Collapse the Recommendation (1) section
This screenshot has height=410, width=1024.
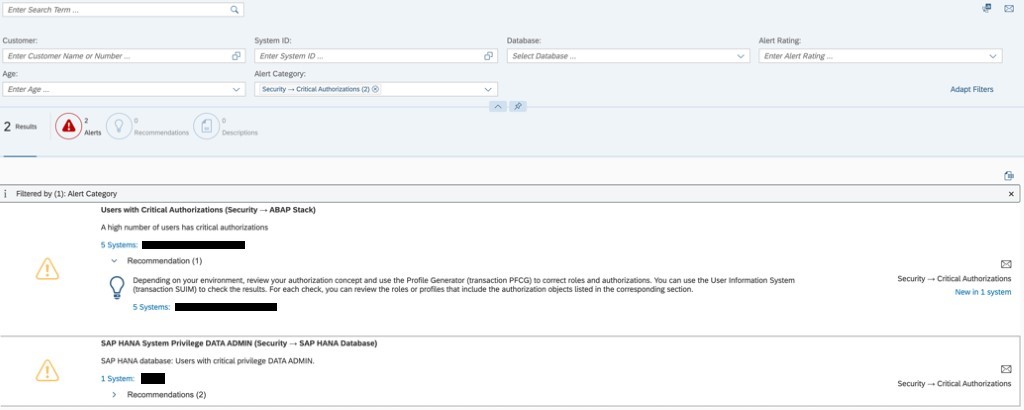point(114,260)
